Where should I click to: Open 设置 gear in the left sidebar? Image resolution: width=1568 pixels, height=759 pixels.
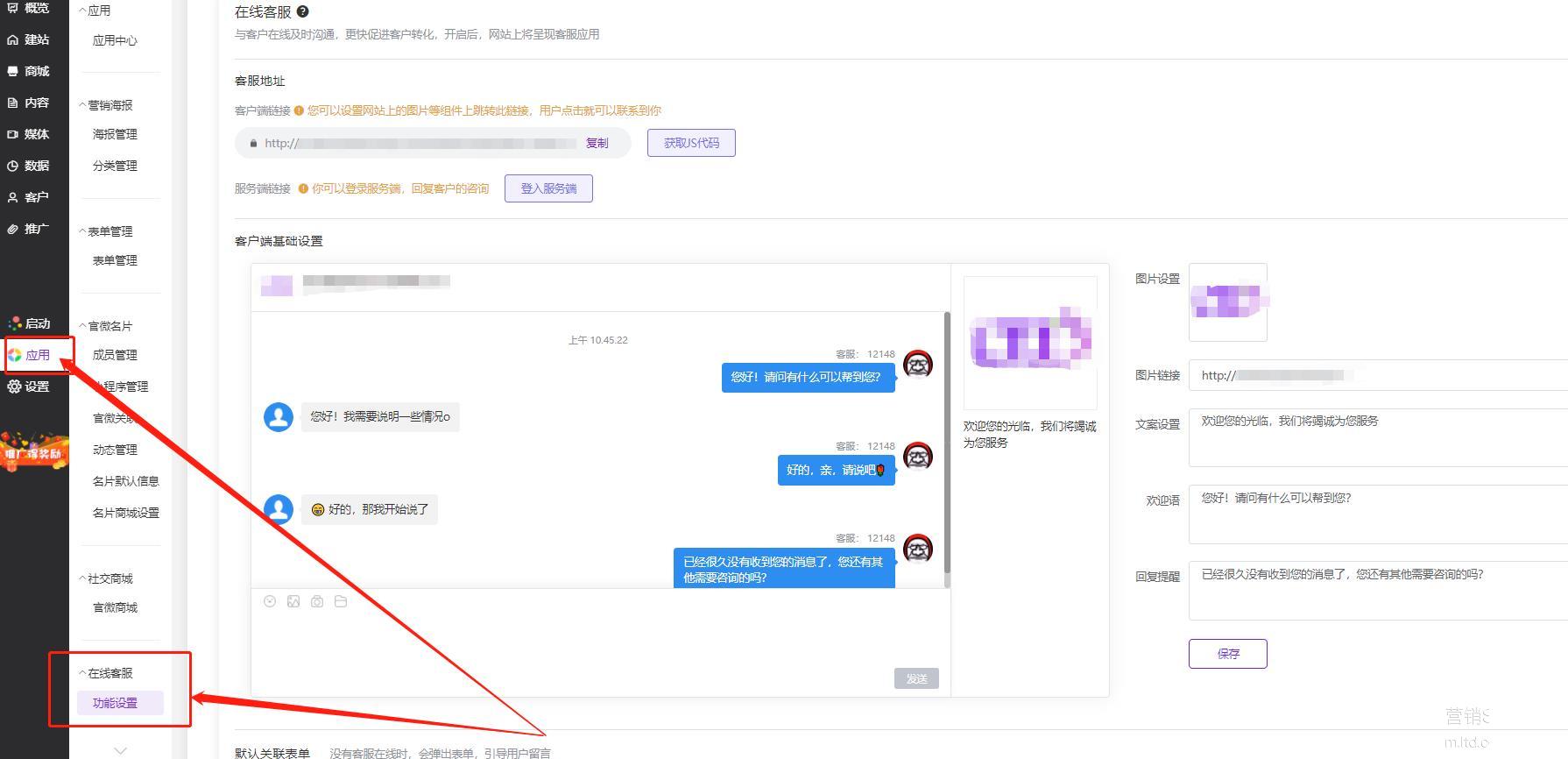coord(28,387)
